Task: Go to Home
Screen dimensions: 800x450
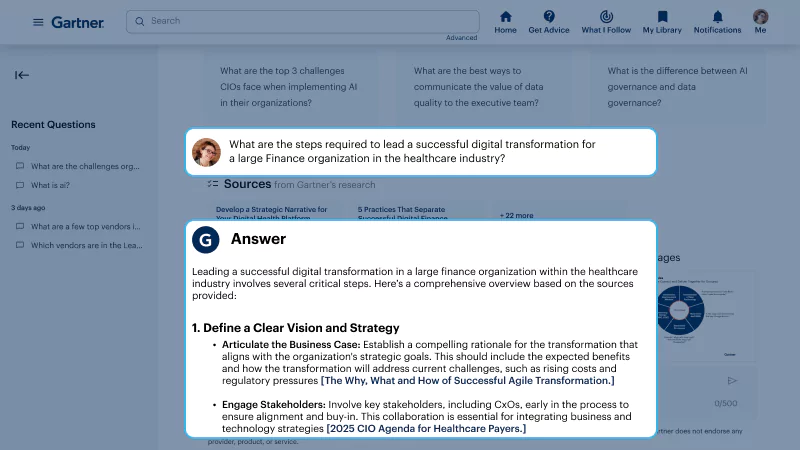Action: 505,22
